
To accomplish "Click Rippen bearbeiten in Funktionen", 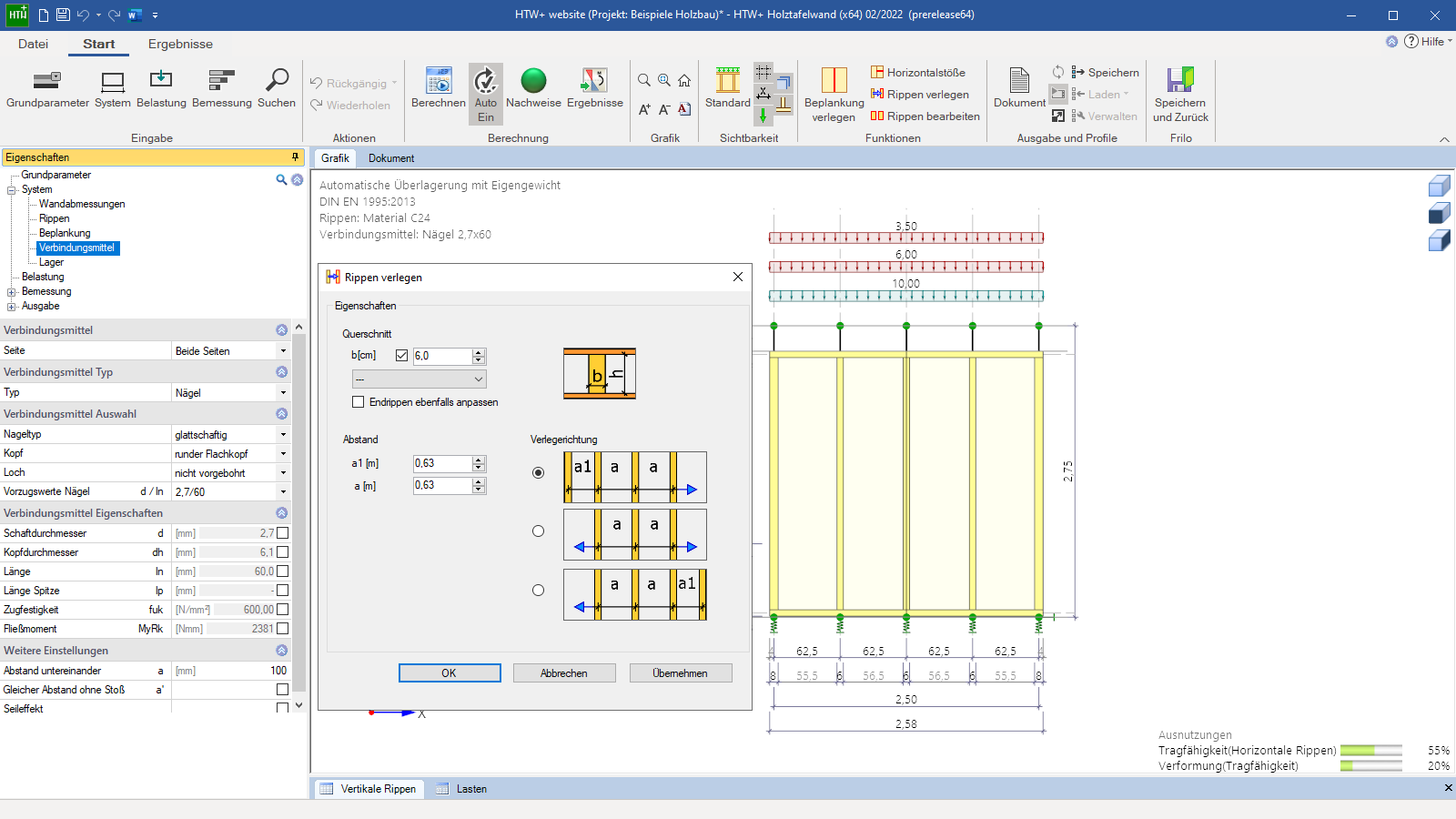I will click(925, 116).
